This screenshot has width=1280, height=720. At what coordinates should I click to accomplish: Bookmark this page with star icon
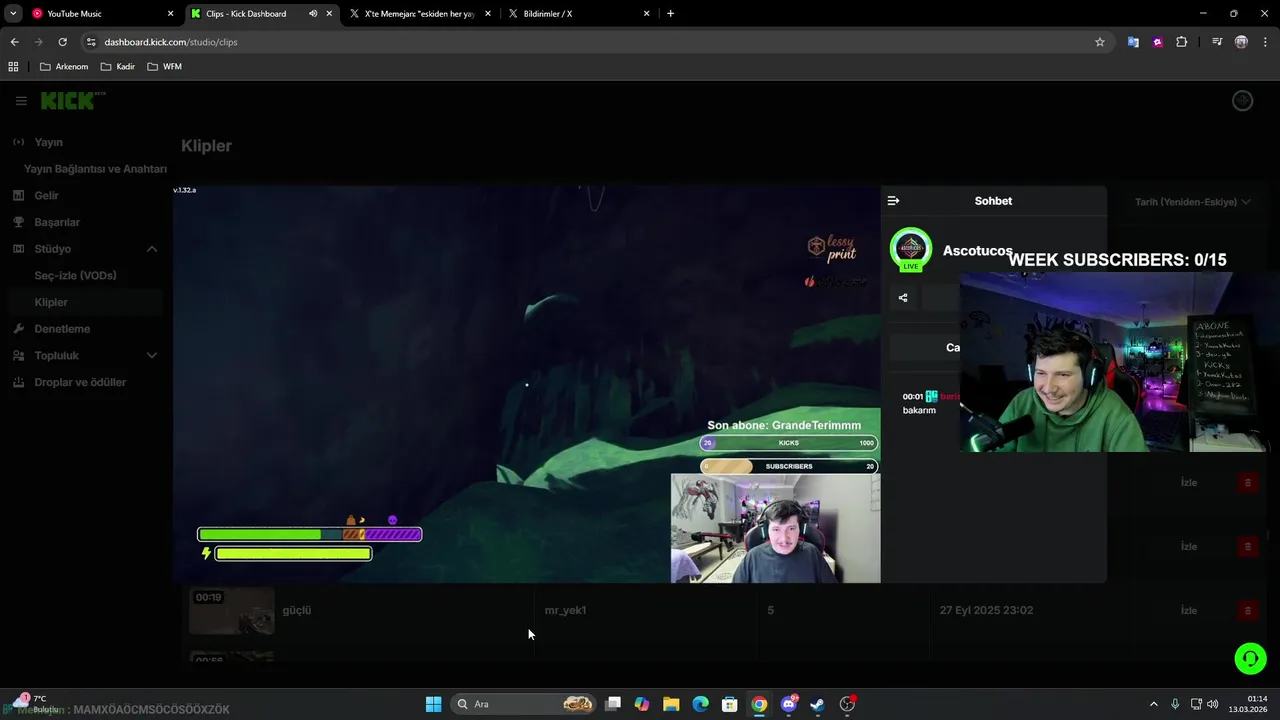(1100, 42)
